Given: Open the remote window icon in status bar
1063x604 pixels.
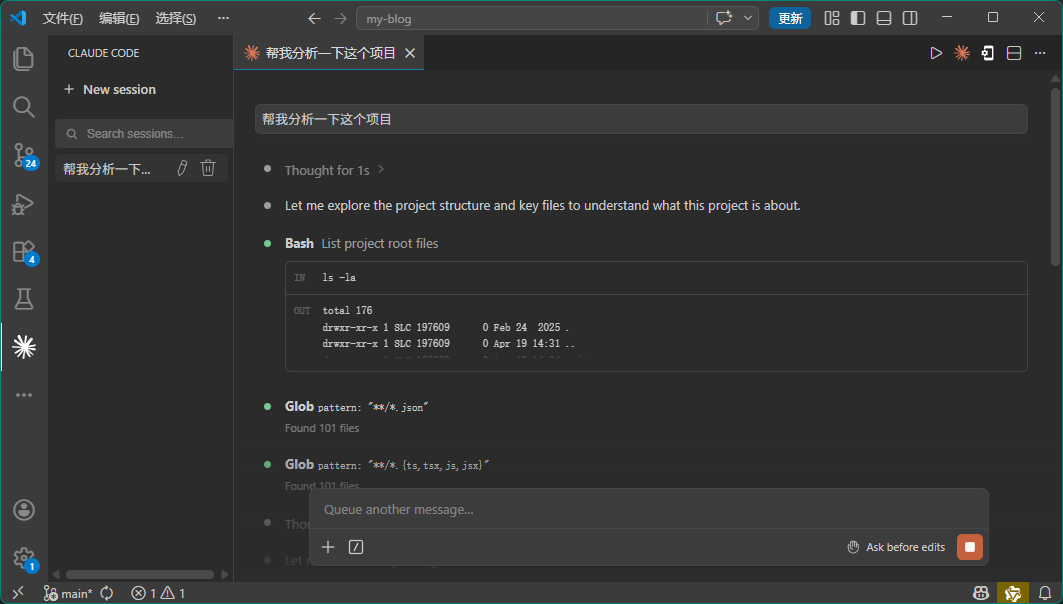Looking at the screenshot, I should click(18, 593).
